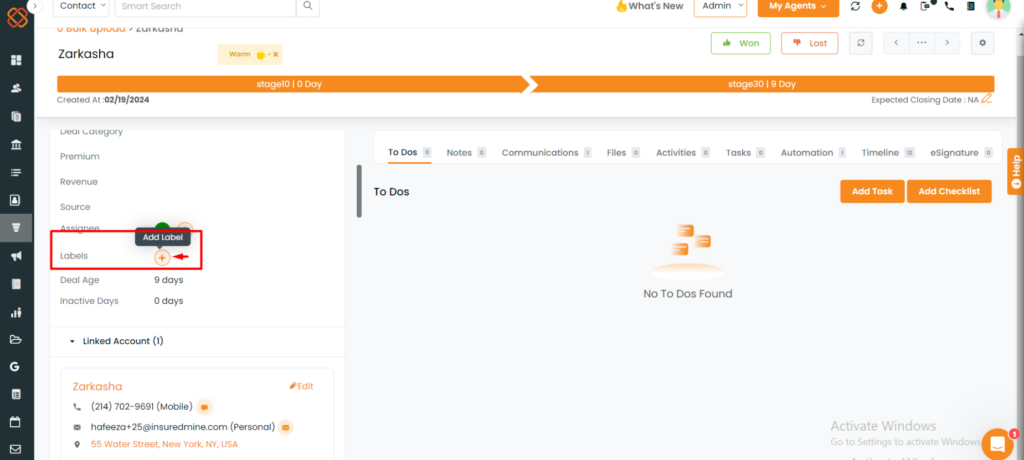Image resolution: width=1024 pixels, height=460 pixels.
Task: Click the notebook icon in sidebar
Action: tap(16, 284)
